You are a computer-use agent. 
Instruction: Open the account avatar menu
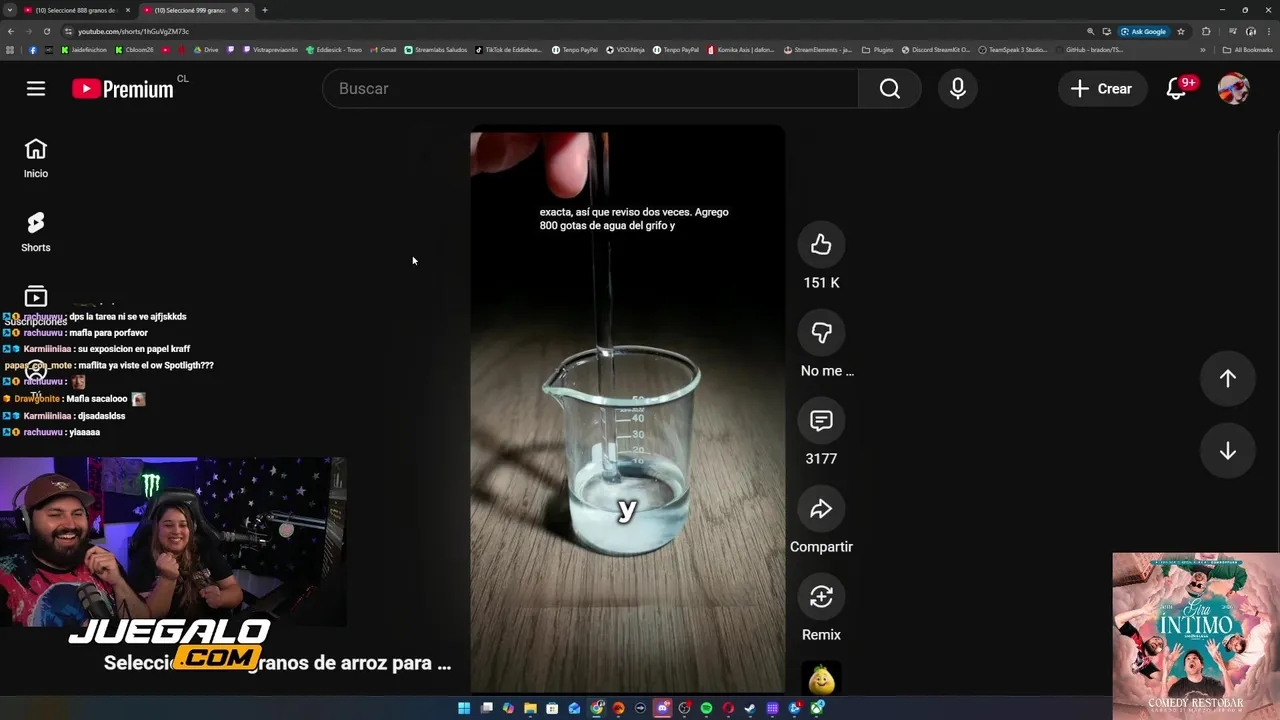click(1233, 89)
